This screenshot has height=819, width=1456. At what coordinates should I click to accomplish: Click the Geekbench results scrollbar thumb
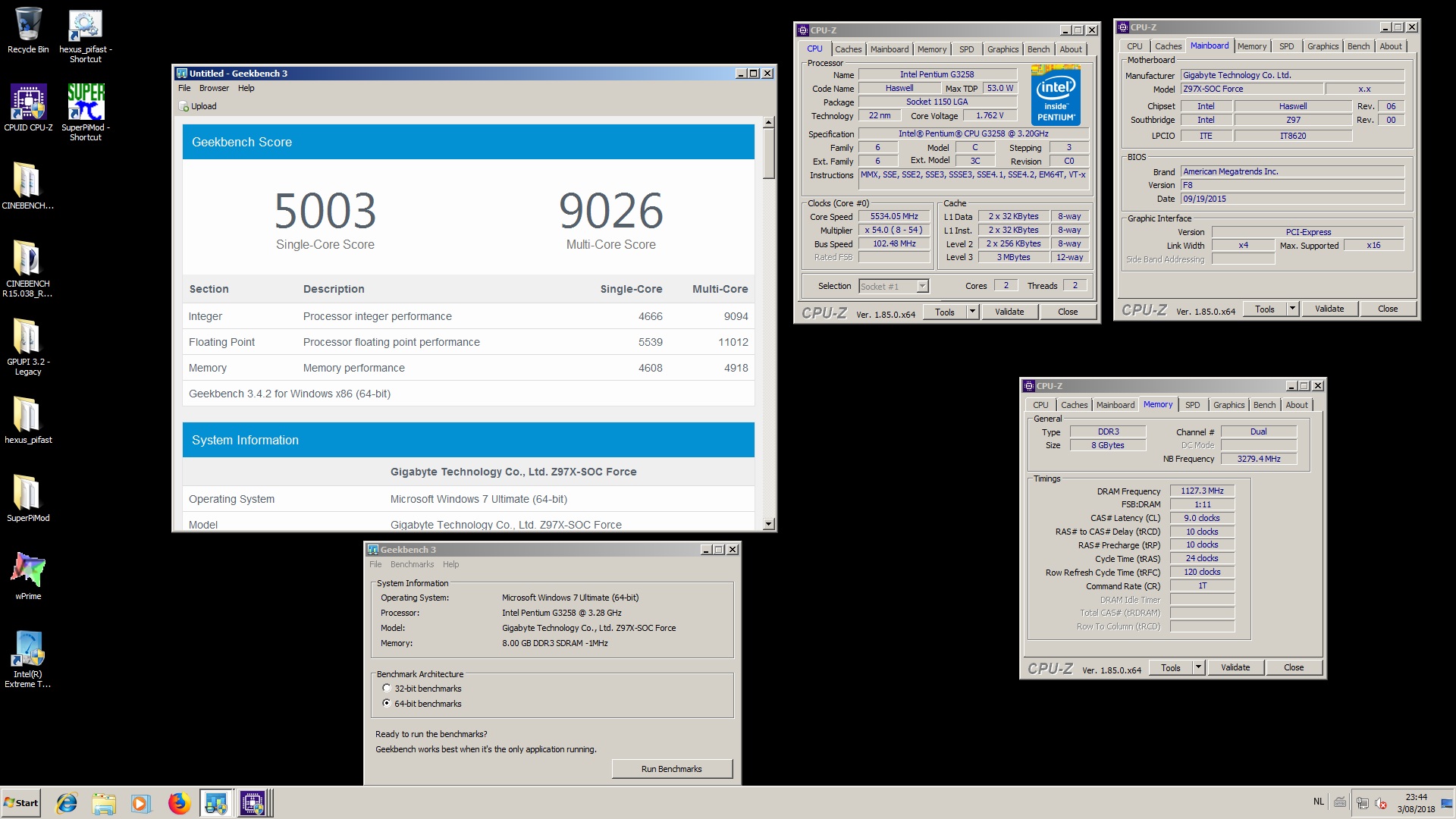pyautogui.click(x=768, y=153)
